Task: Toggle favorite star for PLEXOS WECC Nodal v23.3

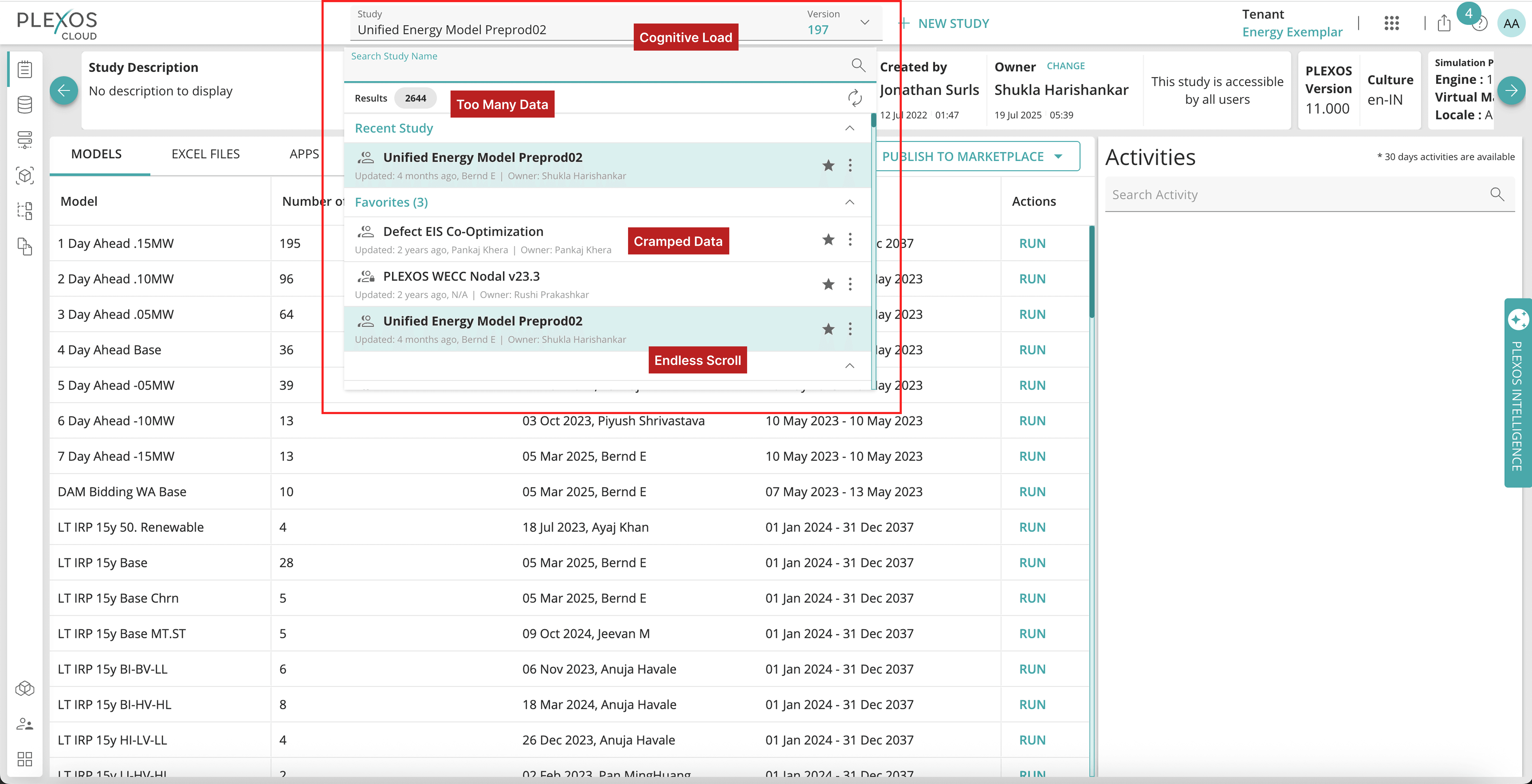Action: (x=828, y=284)
